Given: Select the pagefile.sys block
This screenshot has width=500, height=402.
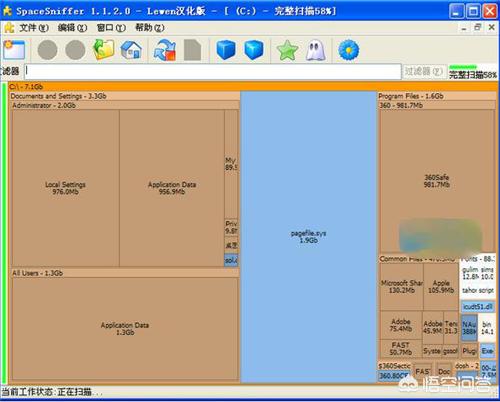Looking at the screenshot, I should [308, 237].
